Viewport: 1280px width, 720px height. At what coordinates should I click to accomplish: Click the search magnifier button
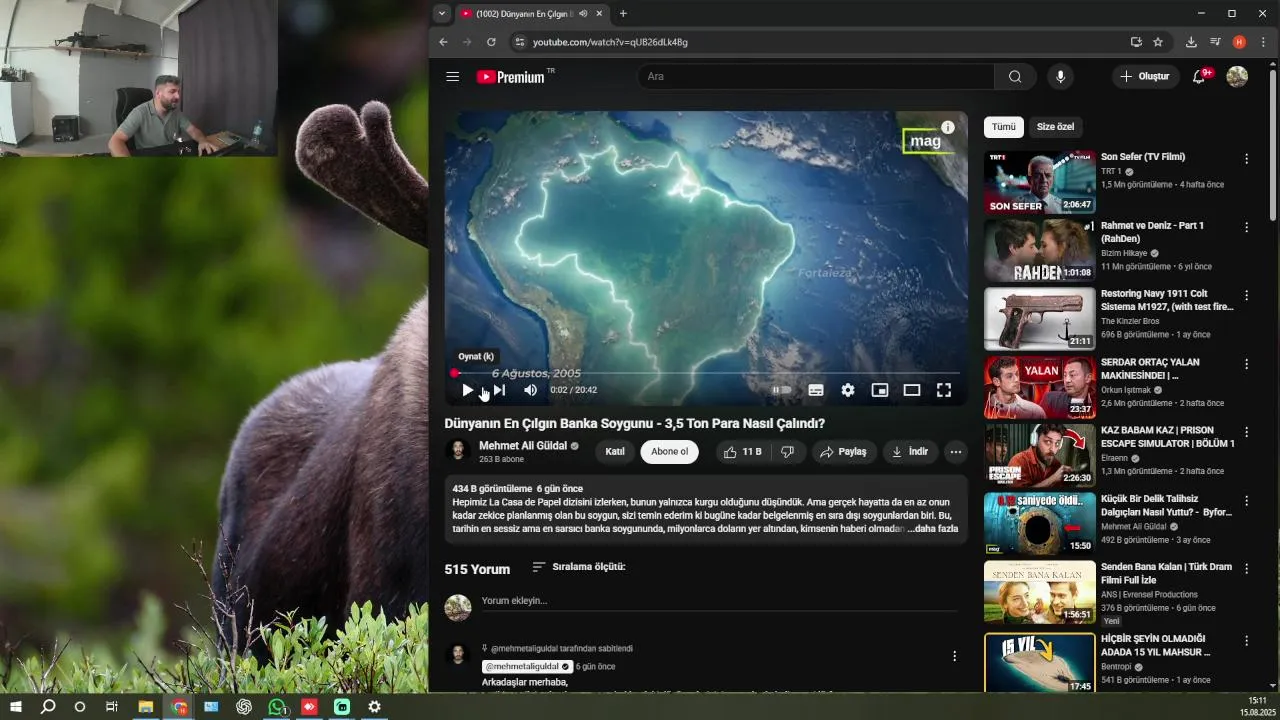(x=1015, y=76)
